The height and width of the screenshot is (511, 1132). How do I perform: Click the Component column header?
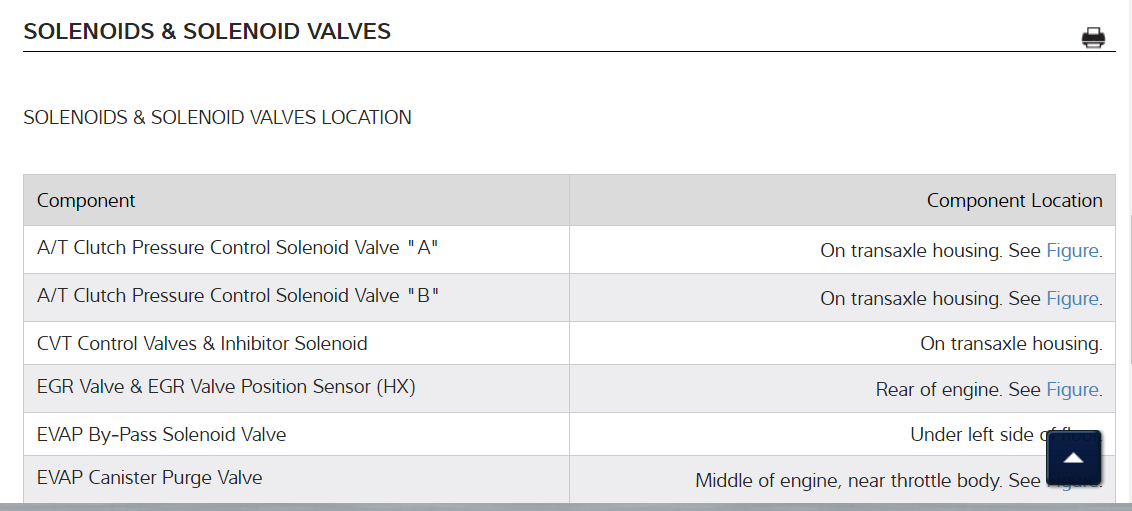coord(86,200)
